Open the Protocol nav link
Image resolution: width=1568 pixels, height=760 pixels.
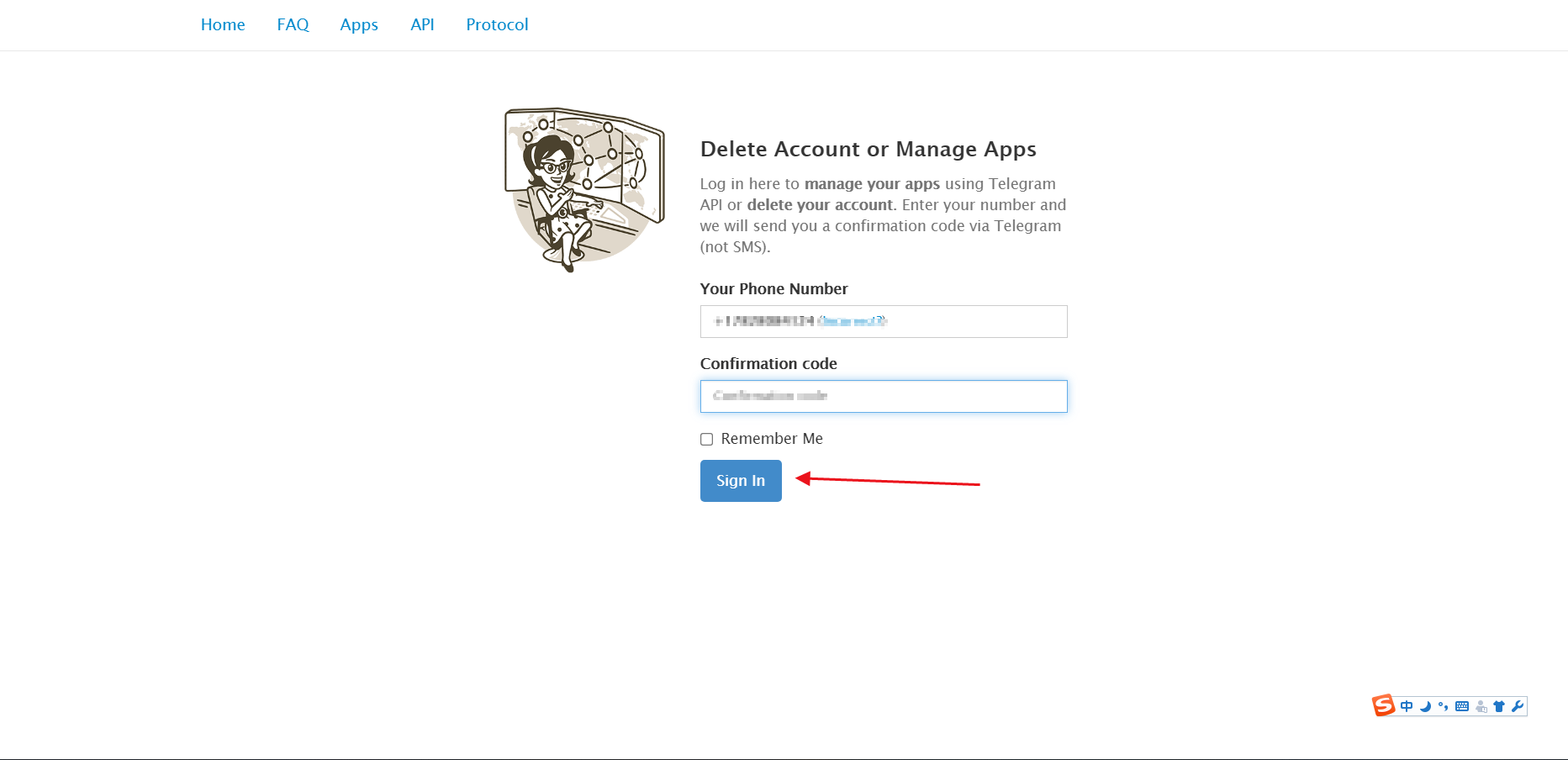[x=497, y=25]
